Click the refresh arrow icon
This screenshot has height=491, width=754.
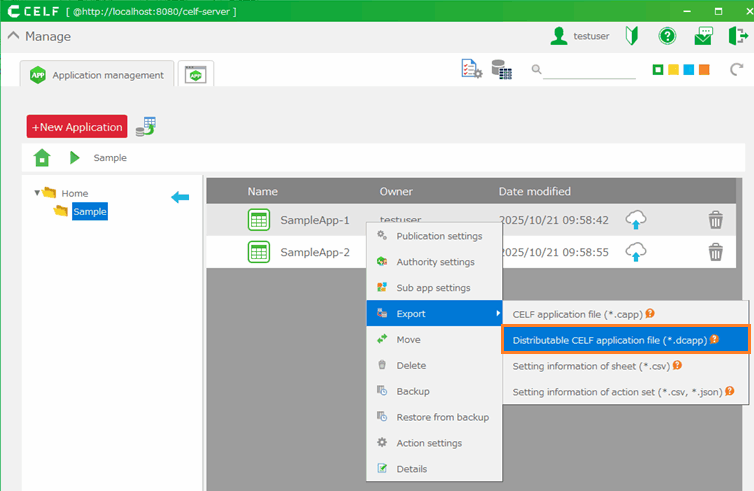click(736, 70)
